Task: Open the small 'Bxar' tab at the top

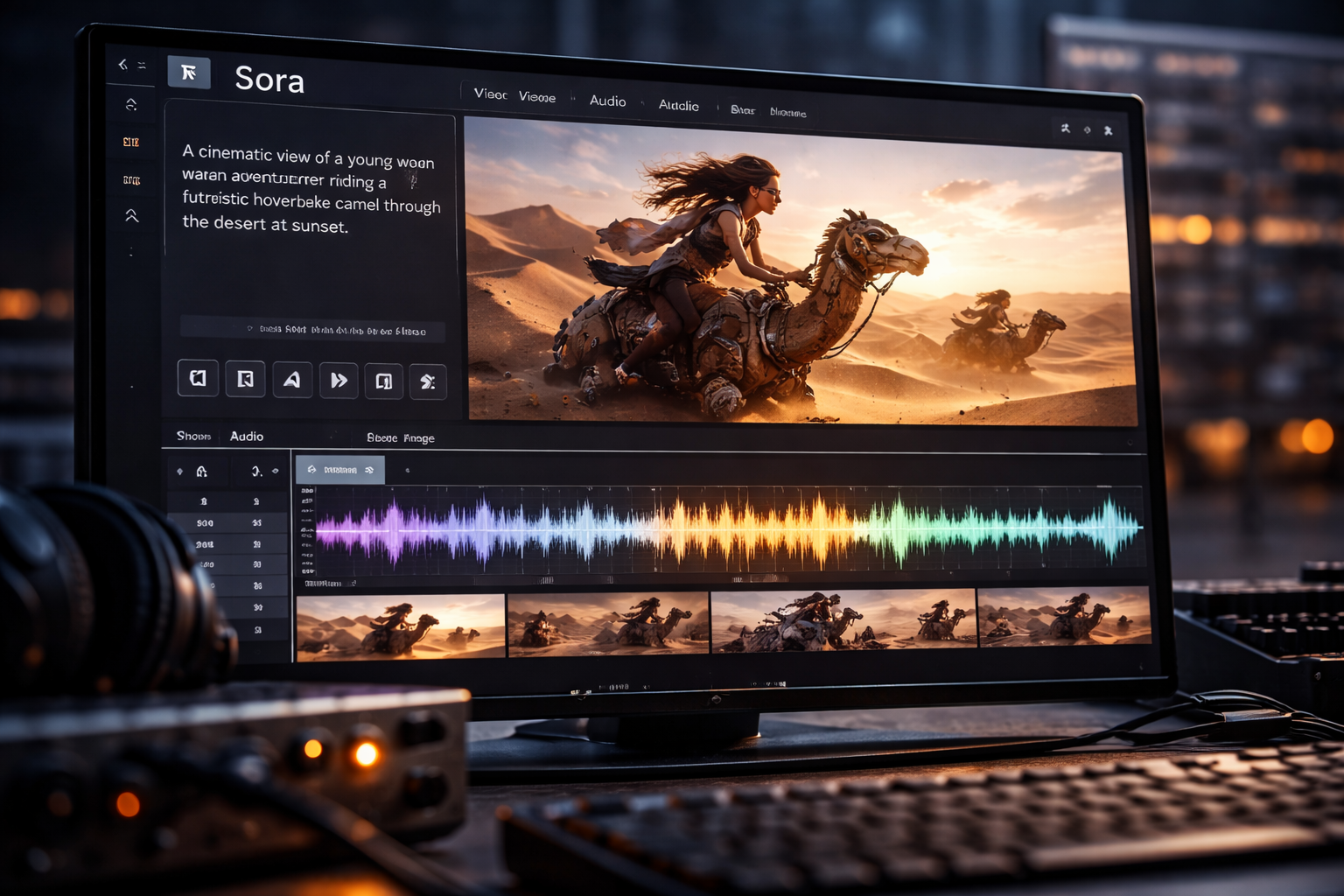Action: click(743, 110)
